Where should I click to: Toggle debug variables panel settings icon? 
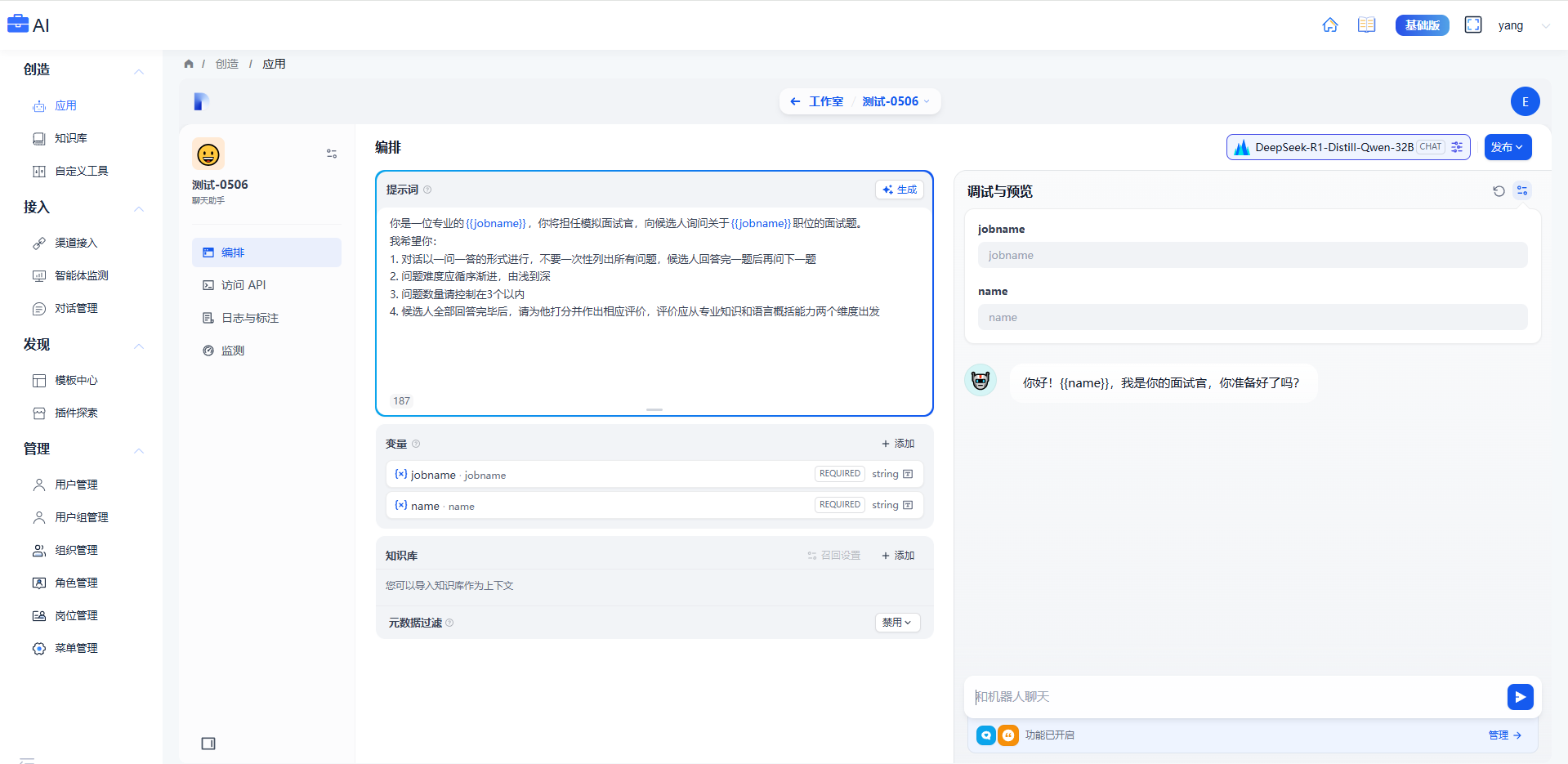pyautogui.click(x=1521, y=191)
